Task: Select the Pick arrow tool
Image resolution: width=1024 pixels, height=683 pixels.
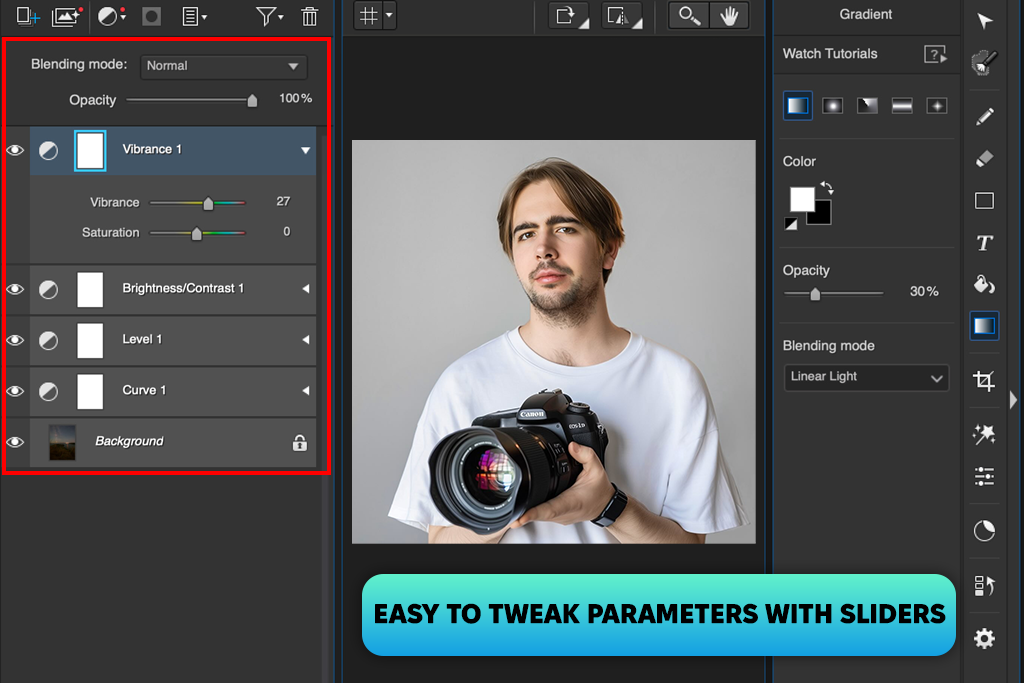Action: [x=985, y=21]
